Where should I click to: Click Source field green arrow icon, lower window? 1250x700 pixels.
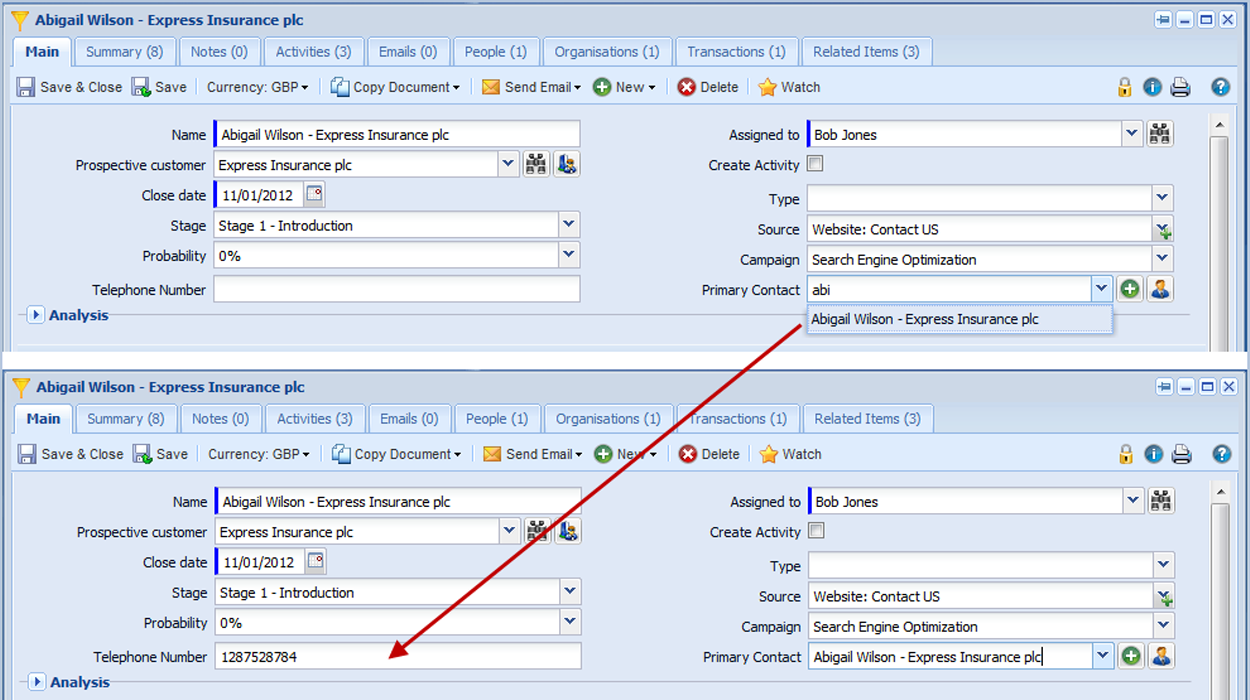point(1164,596)
